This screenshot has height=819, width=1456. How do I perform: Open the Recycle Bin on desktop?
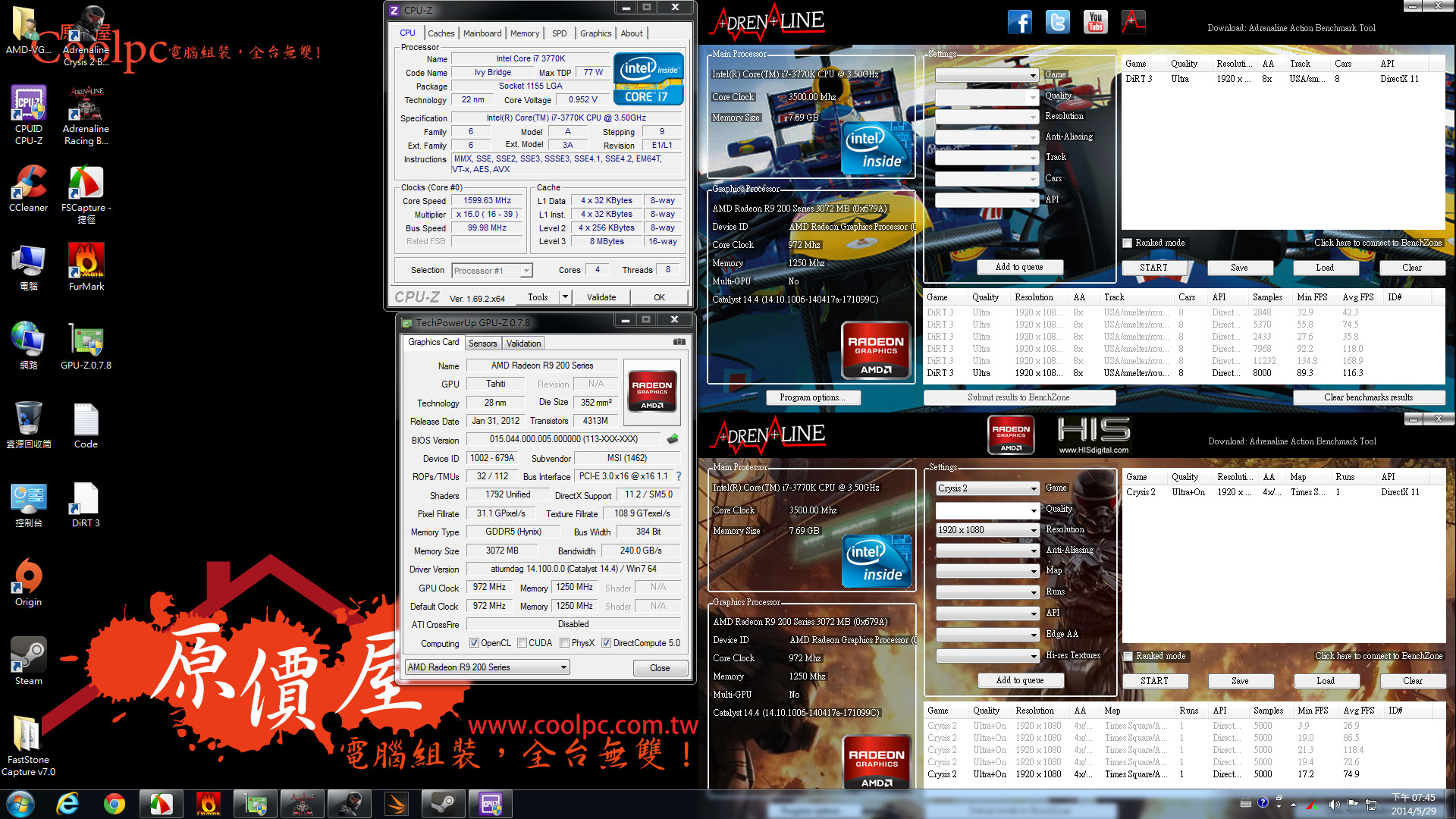point(29,425)
